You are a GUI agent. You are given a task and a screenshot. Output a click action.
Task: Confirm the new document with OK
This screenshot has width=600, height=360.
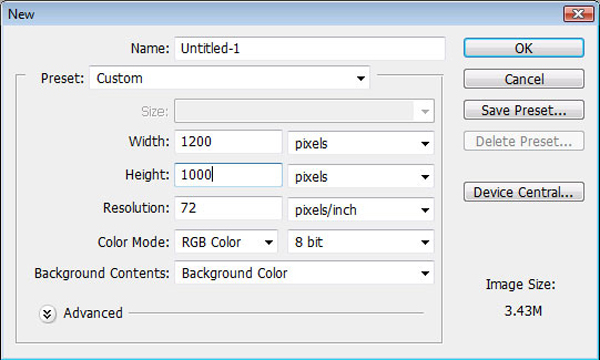(523, 48)
